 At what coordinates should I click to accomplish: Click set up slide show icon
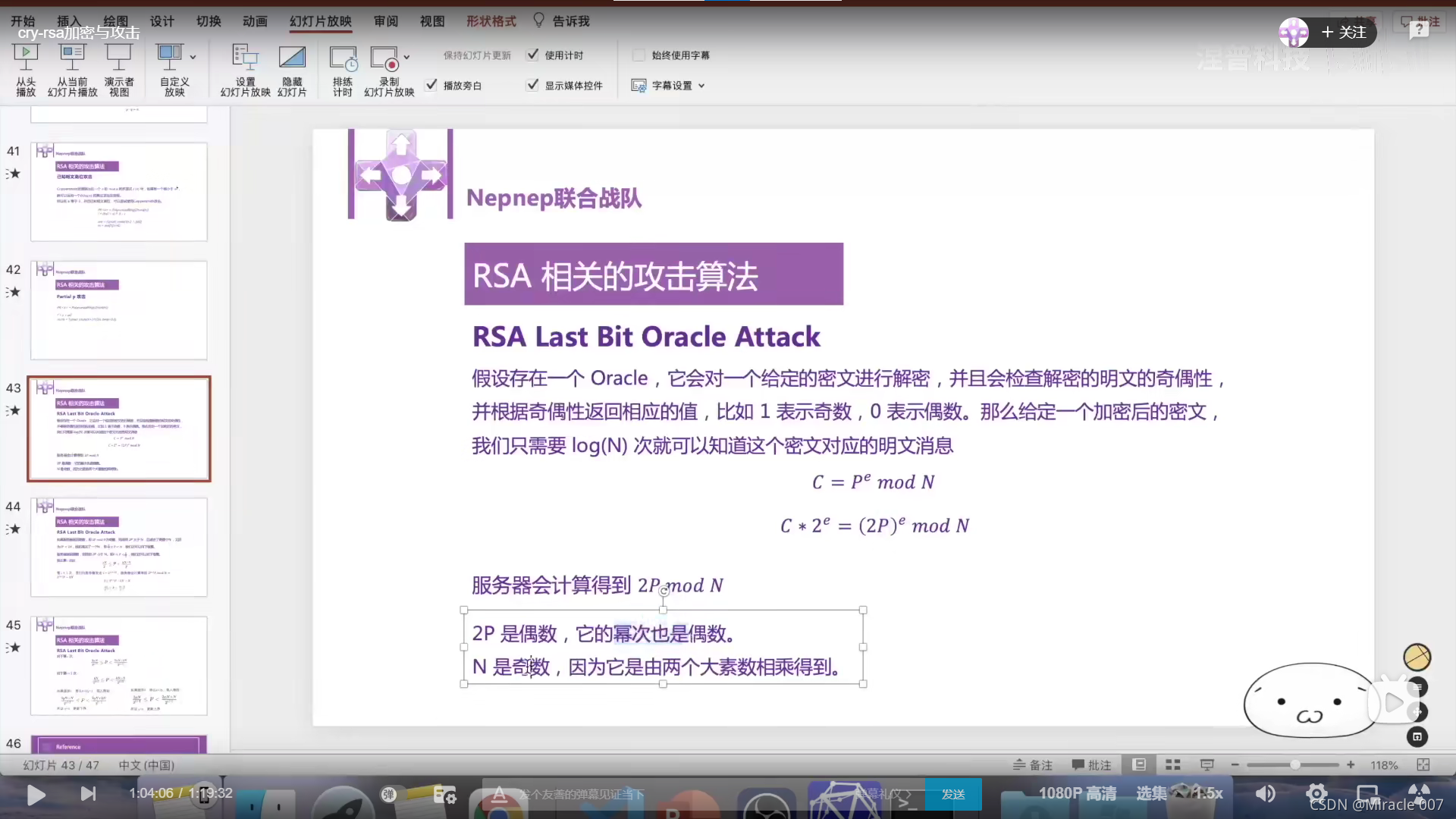(245, 57)
